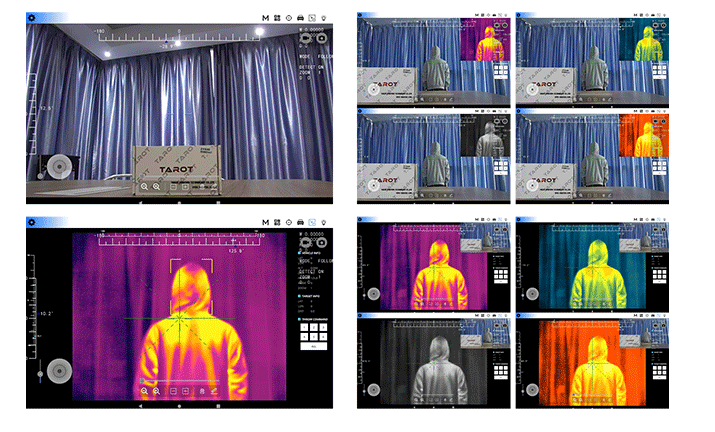Zoom out with the magnifier in the large thermal view
The height and width of the screenshot is (432, 715).
pos(144,391)
